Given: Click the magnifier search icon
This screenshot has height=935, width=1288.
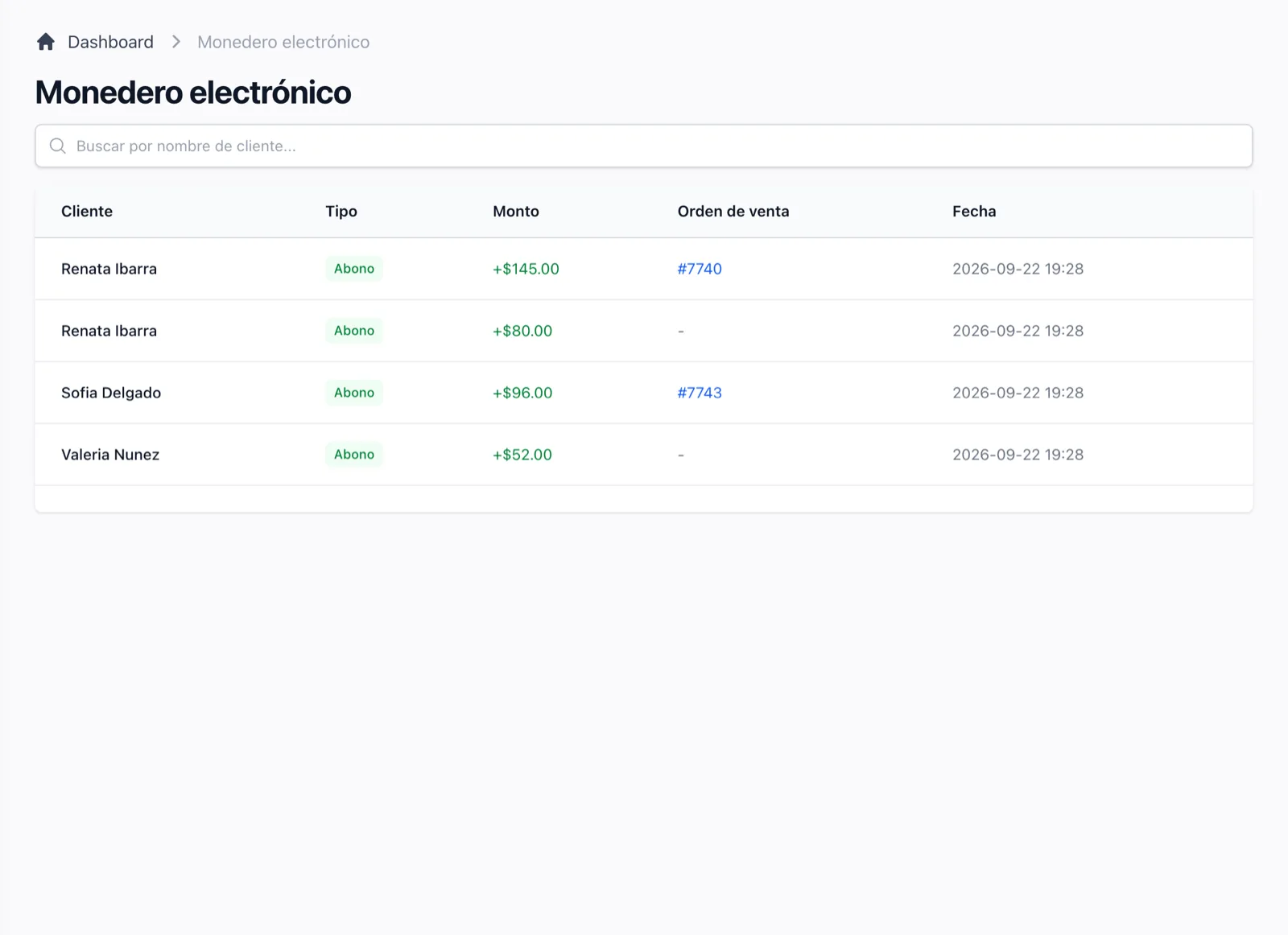Looking at the screenshot, I should (58, 146).
